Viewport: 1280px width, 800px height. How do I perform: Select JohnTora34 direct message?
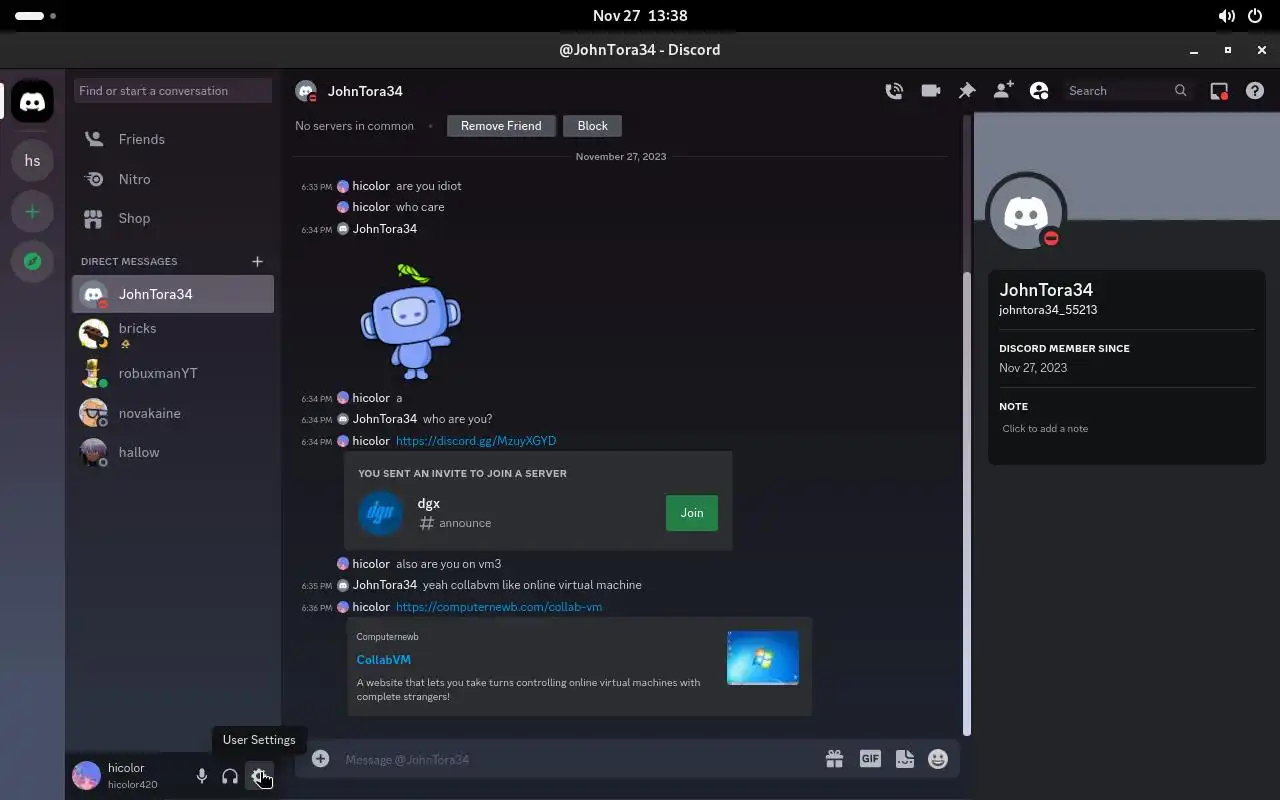[173, 294]
